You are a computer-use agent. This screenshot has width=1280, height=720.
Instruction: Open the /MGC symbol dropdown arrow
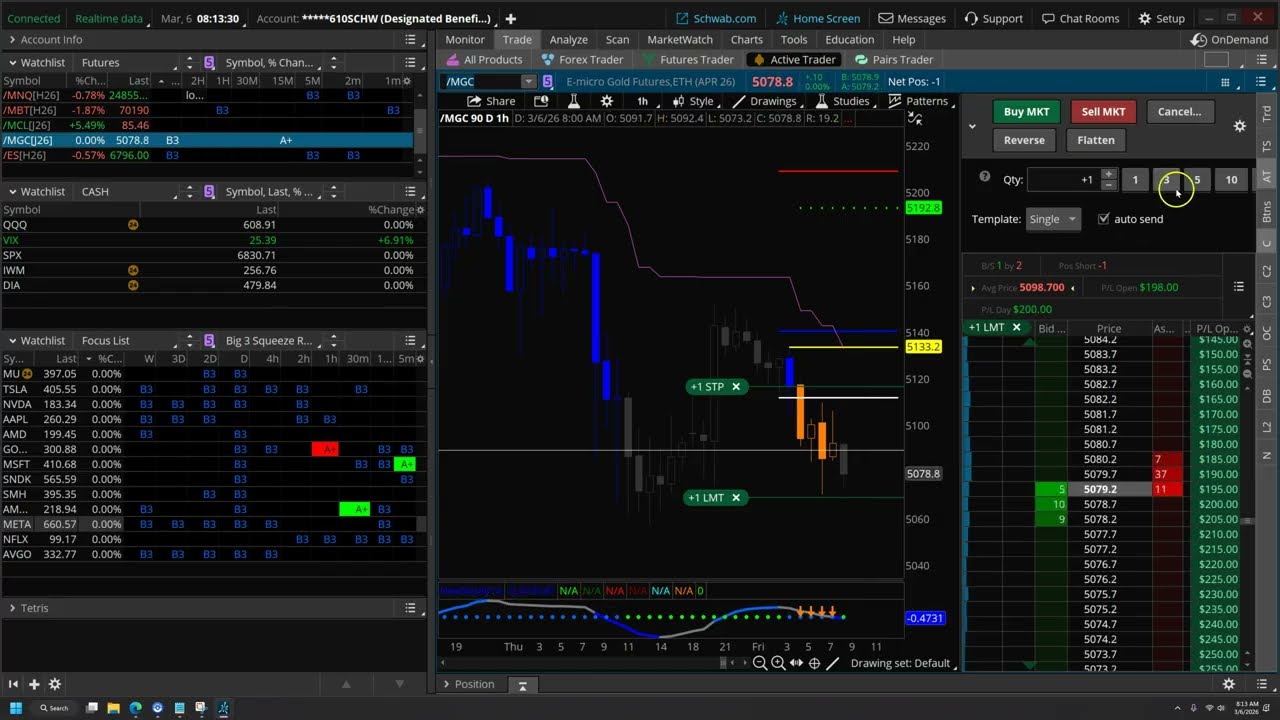point(528,82)
